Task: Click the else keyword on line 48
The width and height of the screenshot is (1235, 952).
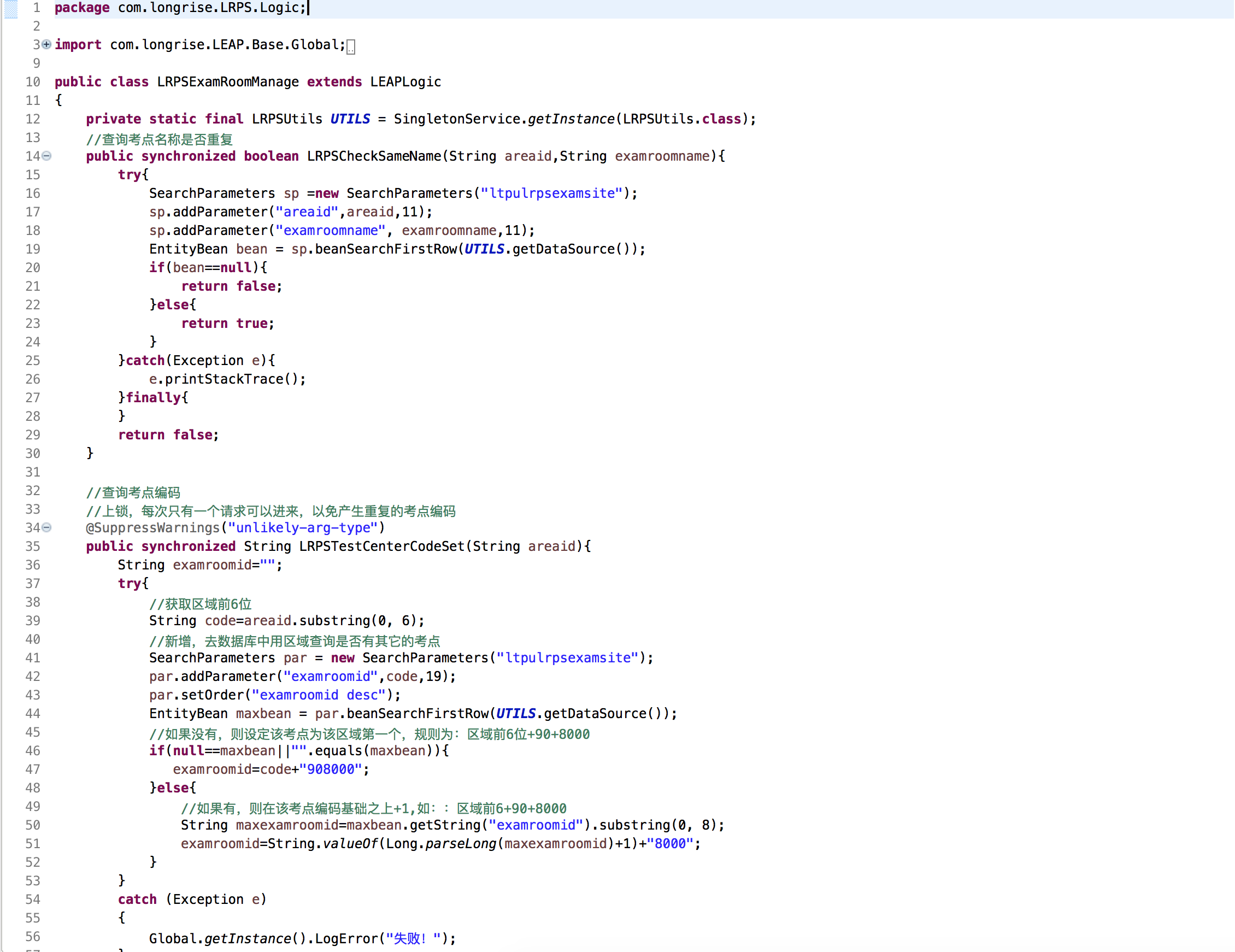Action: [x=173, y=788]
